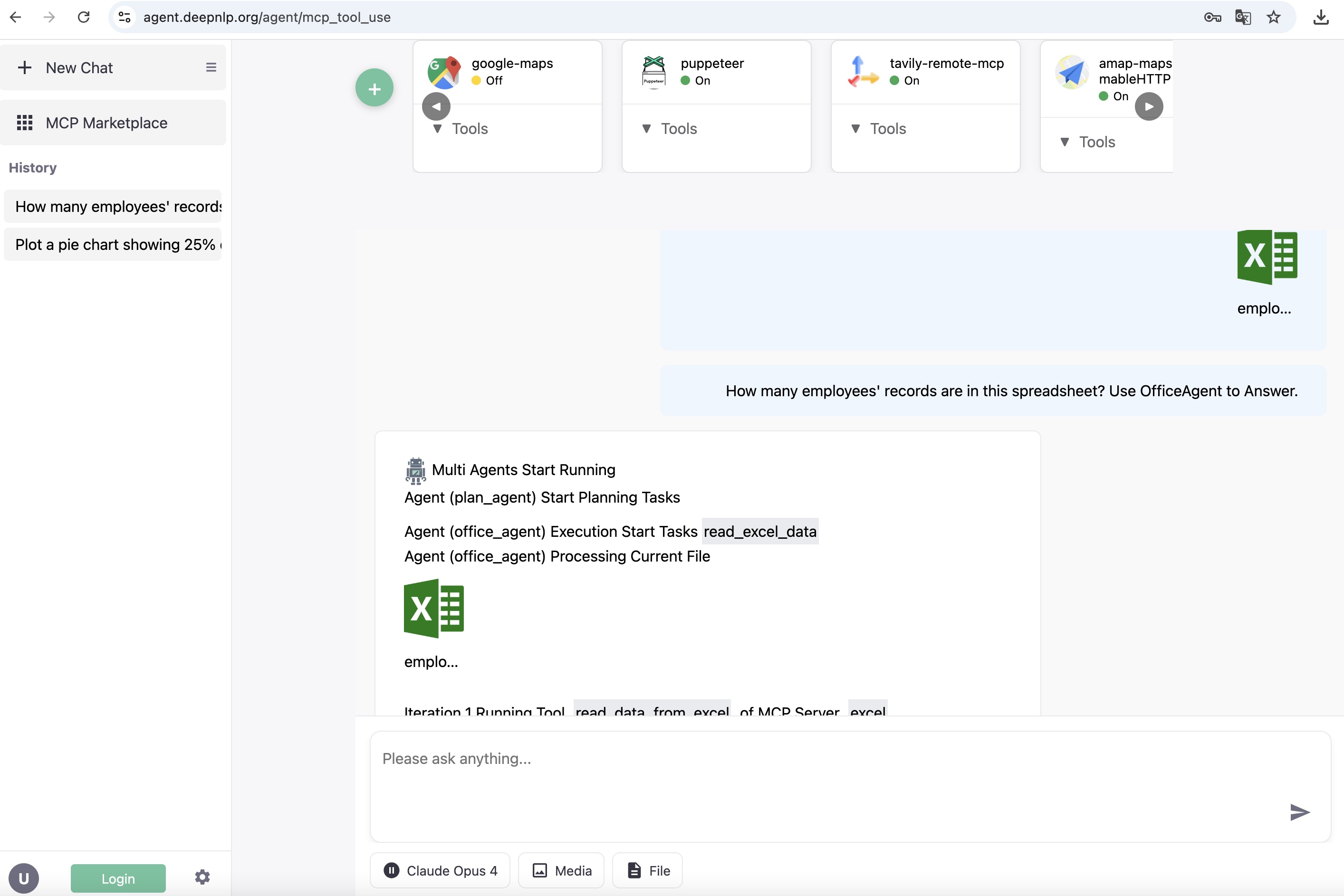
Task: Click the green plus button to add server
Action: coord(374,87)
